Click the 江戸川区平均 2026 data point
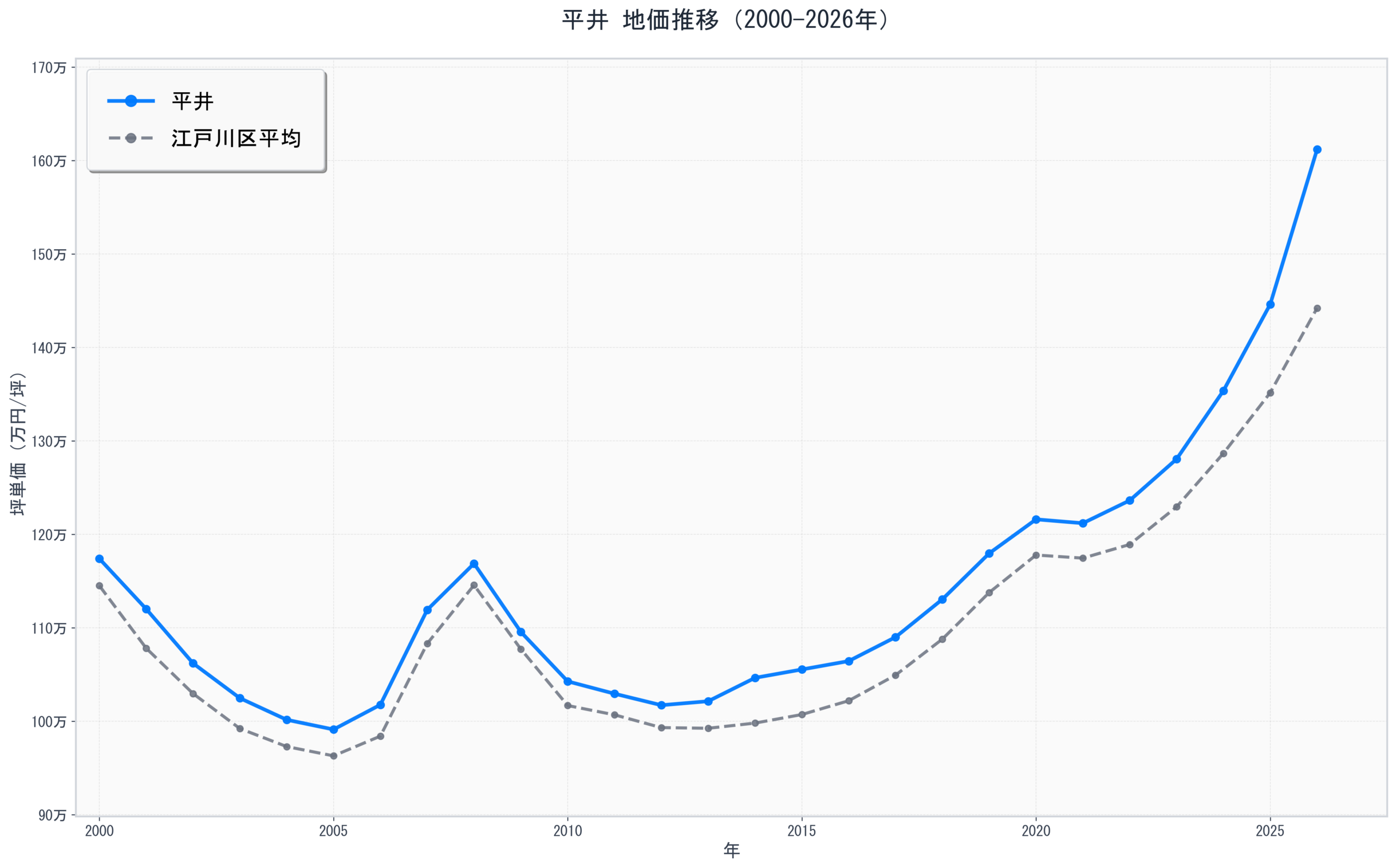The width and height of the screenshot is (1396, 868). click(1317, 309)
